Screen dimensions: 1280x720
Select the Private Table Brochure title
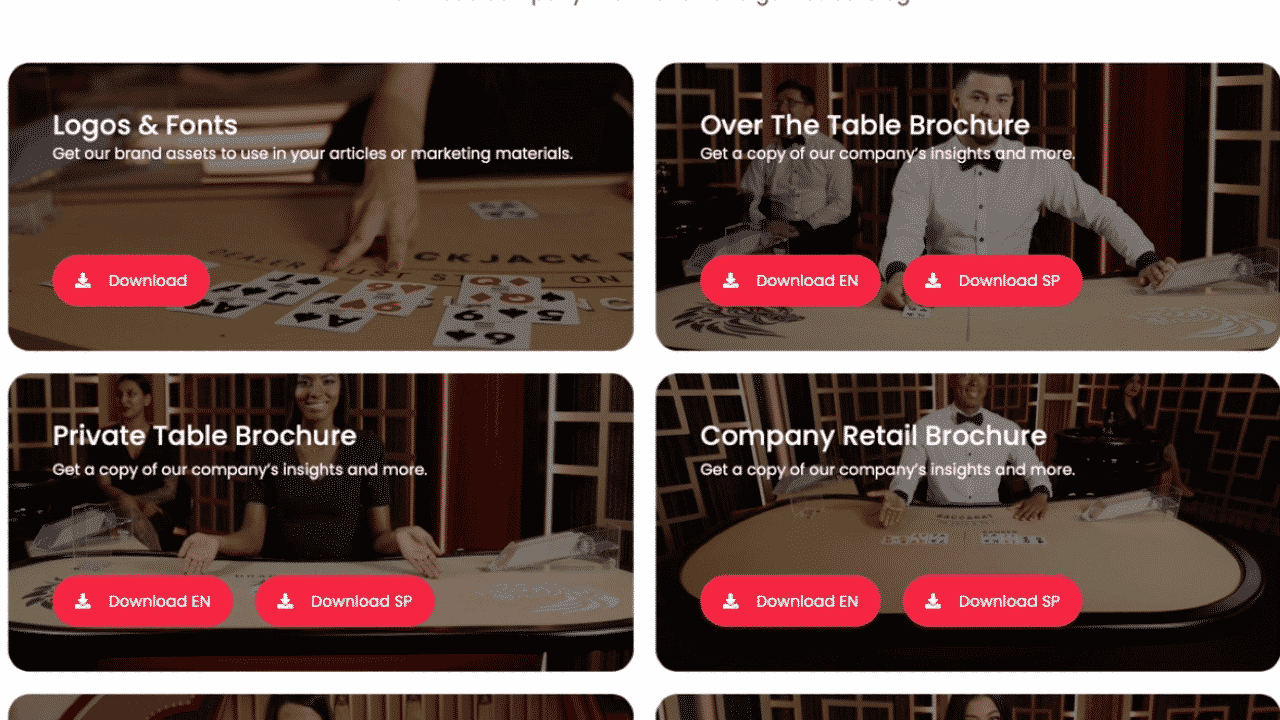coord(204,436)
